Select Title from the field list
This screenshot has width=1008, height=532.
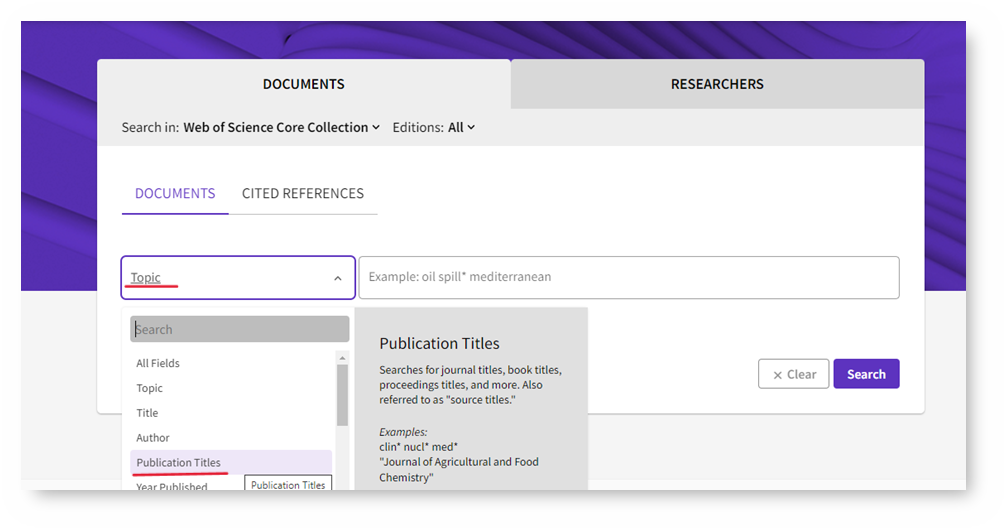147,413
